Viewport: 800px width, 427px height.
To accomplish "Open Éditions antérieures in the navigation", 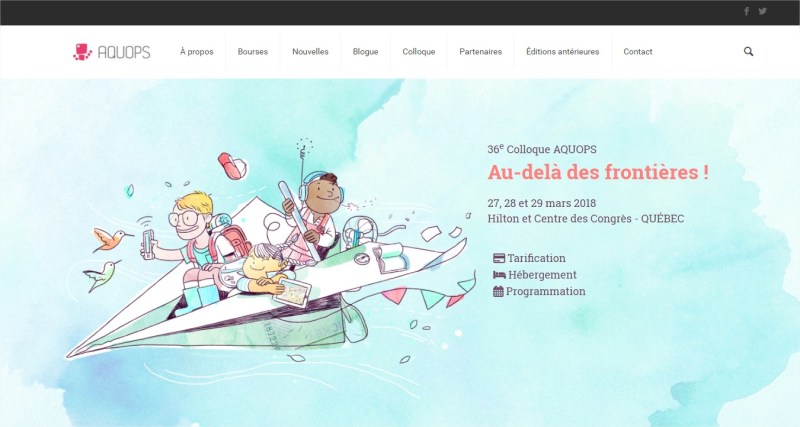I will pyautogui.click(x=563, y=52).
